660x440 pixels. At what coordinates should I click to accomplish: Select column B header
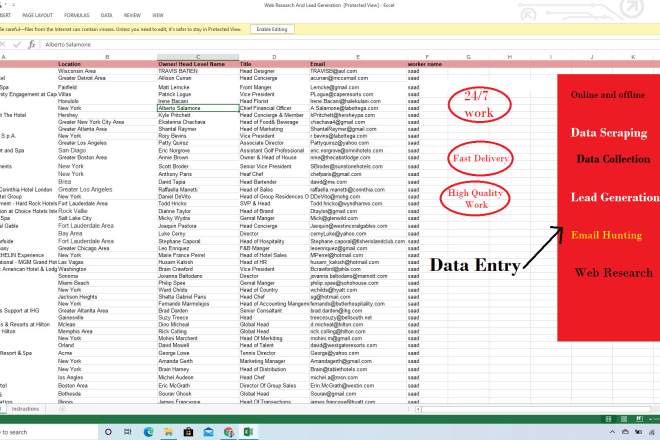(x=107, y=57)
